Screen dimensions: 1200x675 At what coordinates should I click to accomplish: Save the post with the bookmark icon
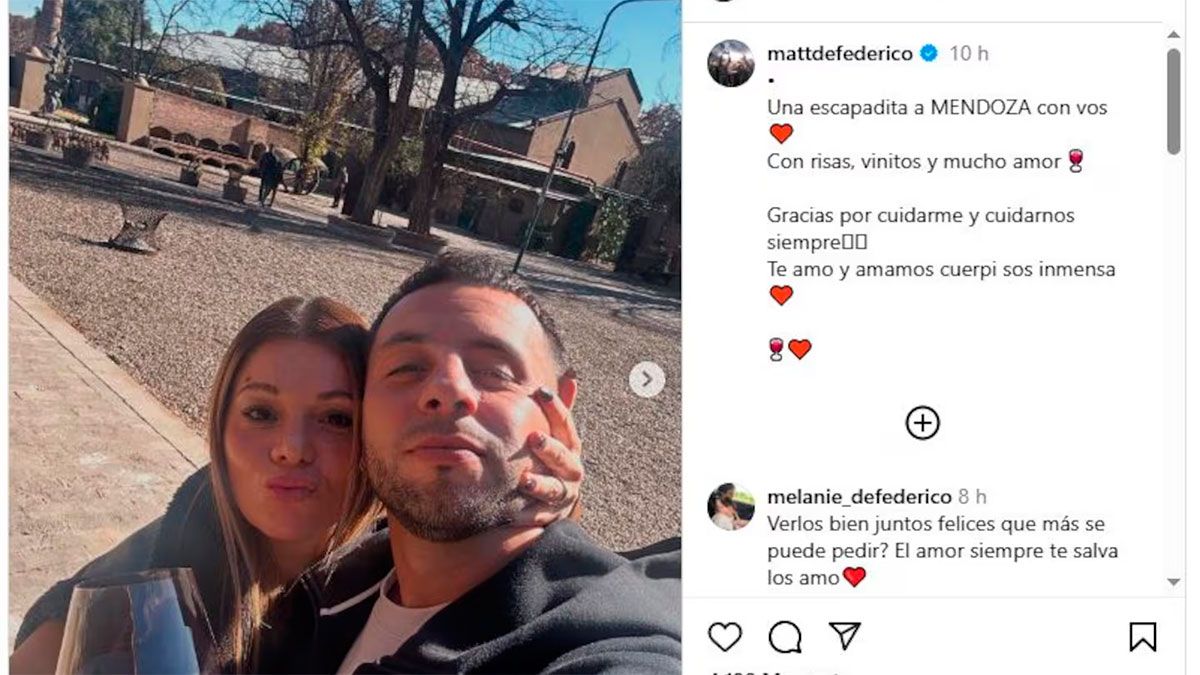click(1143, 637)
